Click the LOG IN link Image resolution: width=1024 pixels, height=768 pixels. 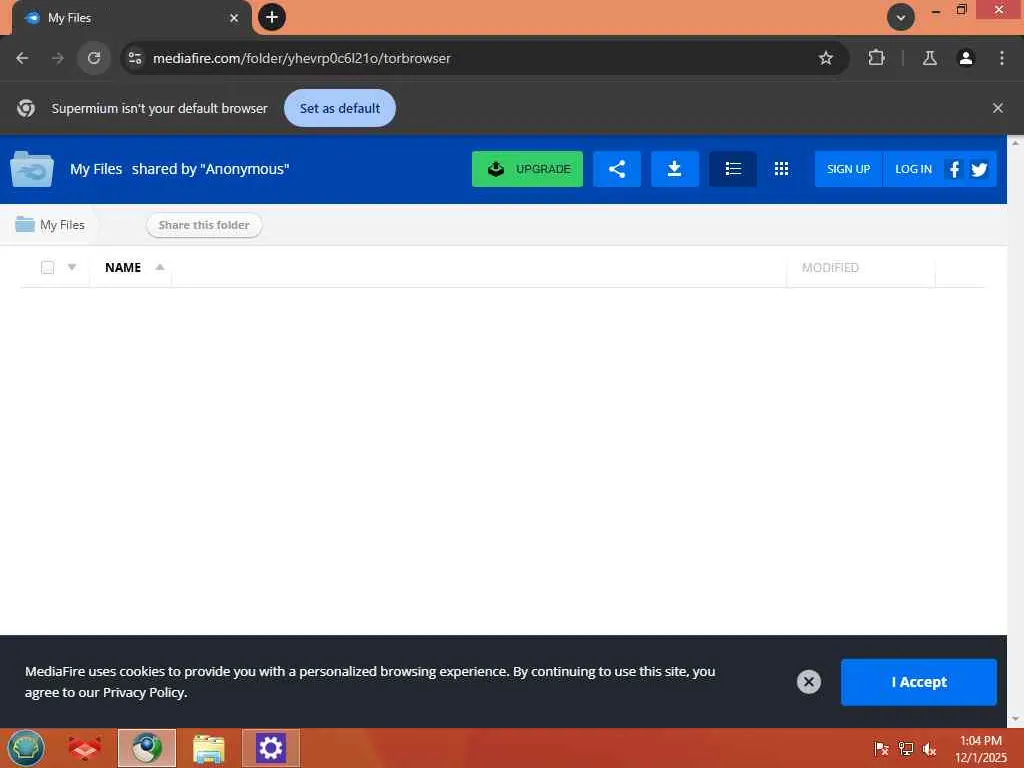913,169
